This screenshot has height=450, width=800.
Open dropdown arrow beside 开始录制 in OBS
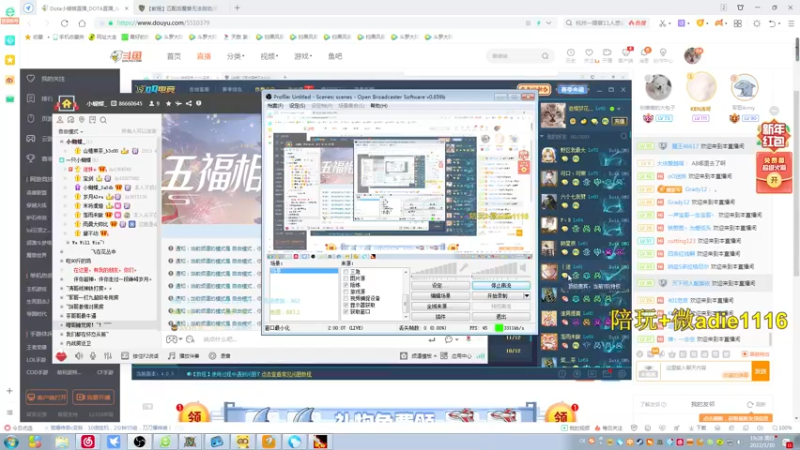pos(527,296)
